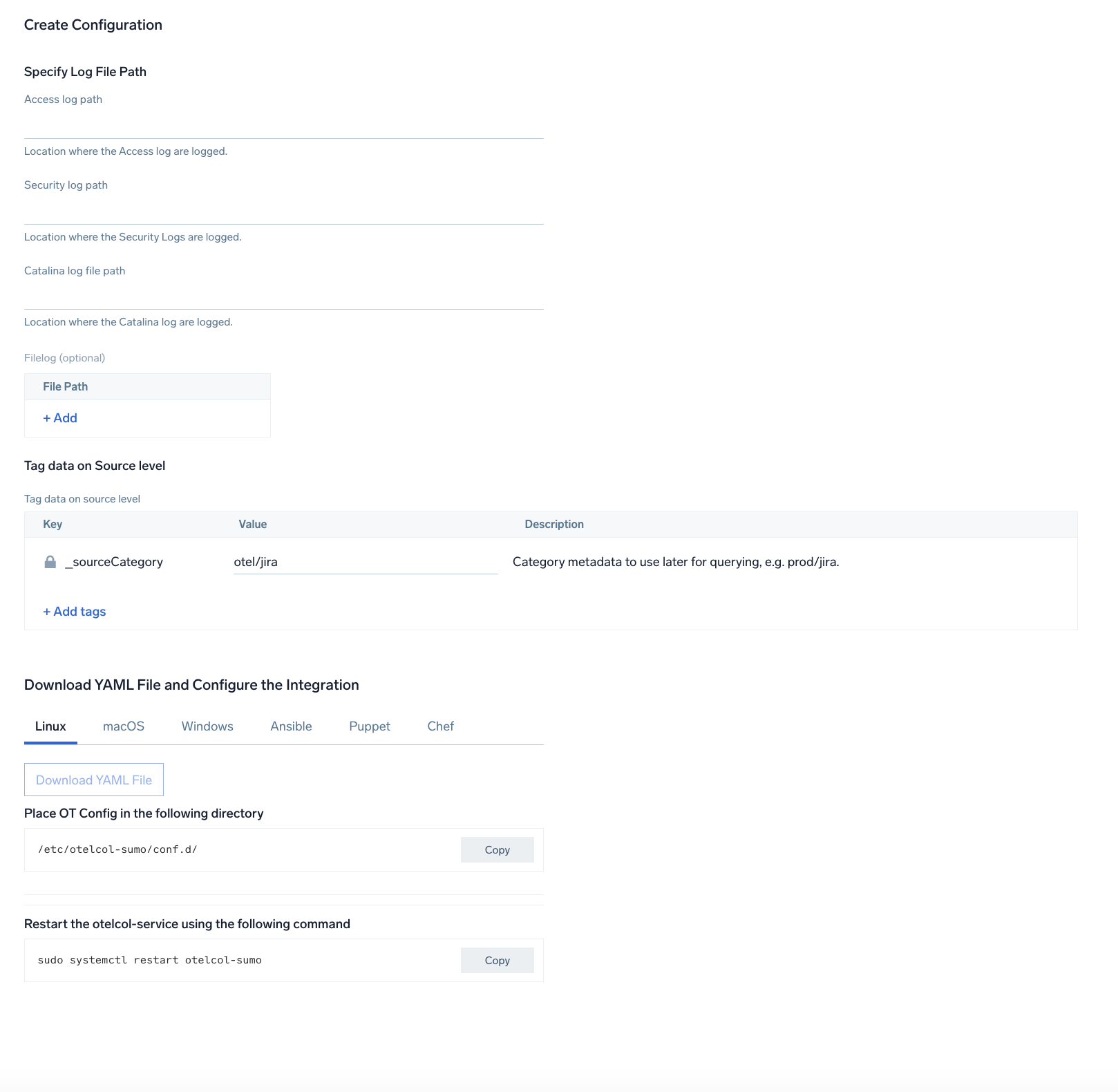Click 'Location where the Catalina log are logged.'
The width and height of the screenshot is (1118, 1092).
pos(129,322)
